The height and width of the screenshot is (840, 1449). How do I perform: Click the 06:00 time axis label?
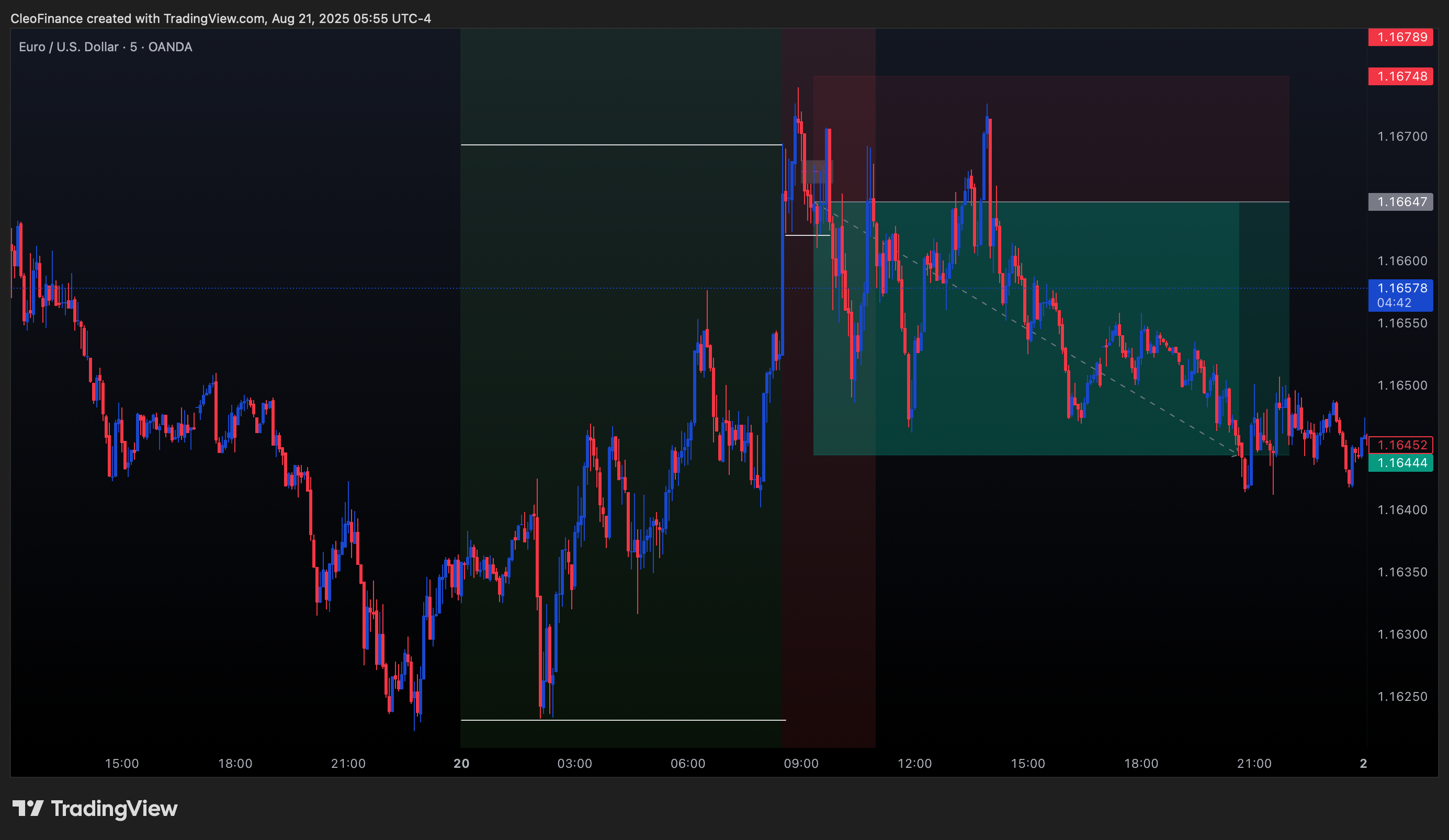pyautogui.click(x=688, y=764)
